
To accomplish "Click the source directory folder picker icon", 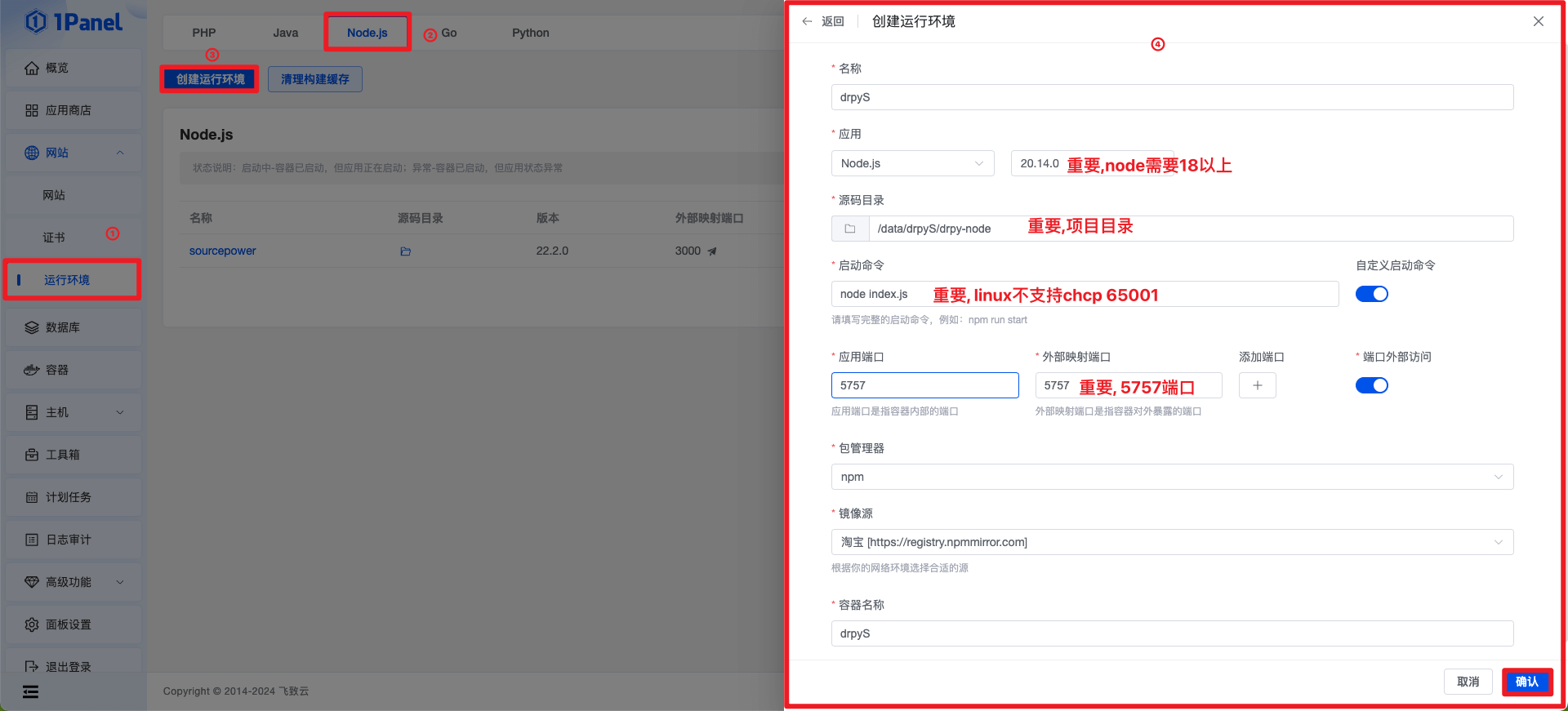I will click(850, 229).
